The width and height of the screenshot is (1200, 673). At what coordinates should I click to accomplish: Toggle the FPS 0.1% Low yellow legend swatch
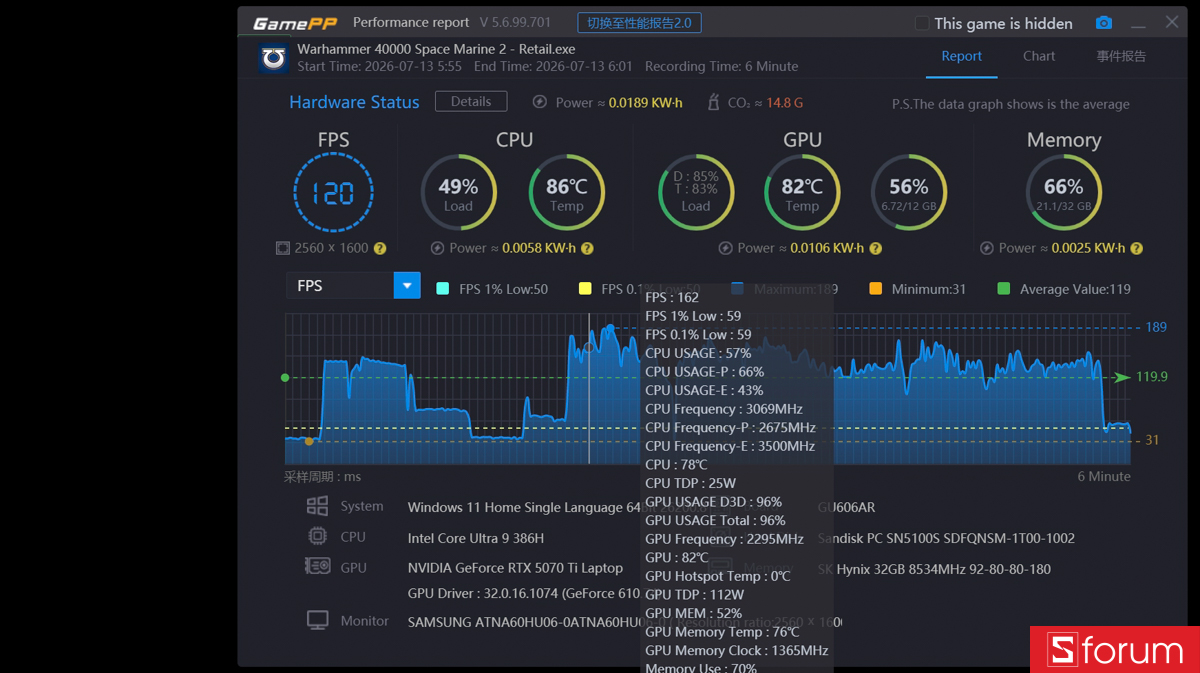(585, 289)
